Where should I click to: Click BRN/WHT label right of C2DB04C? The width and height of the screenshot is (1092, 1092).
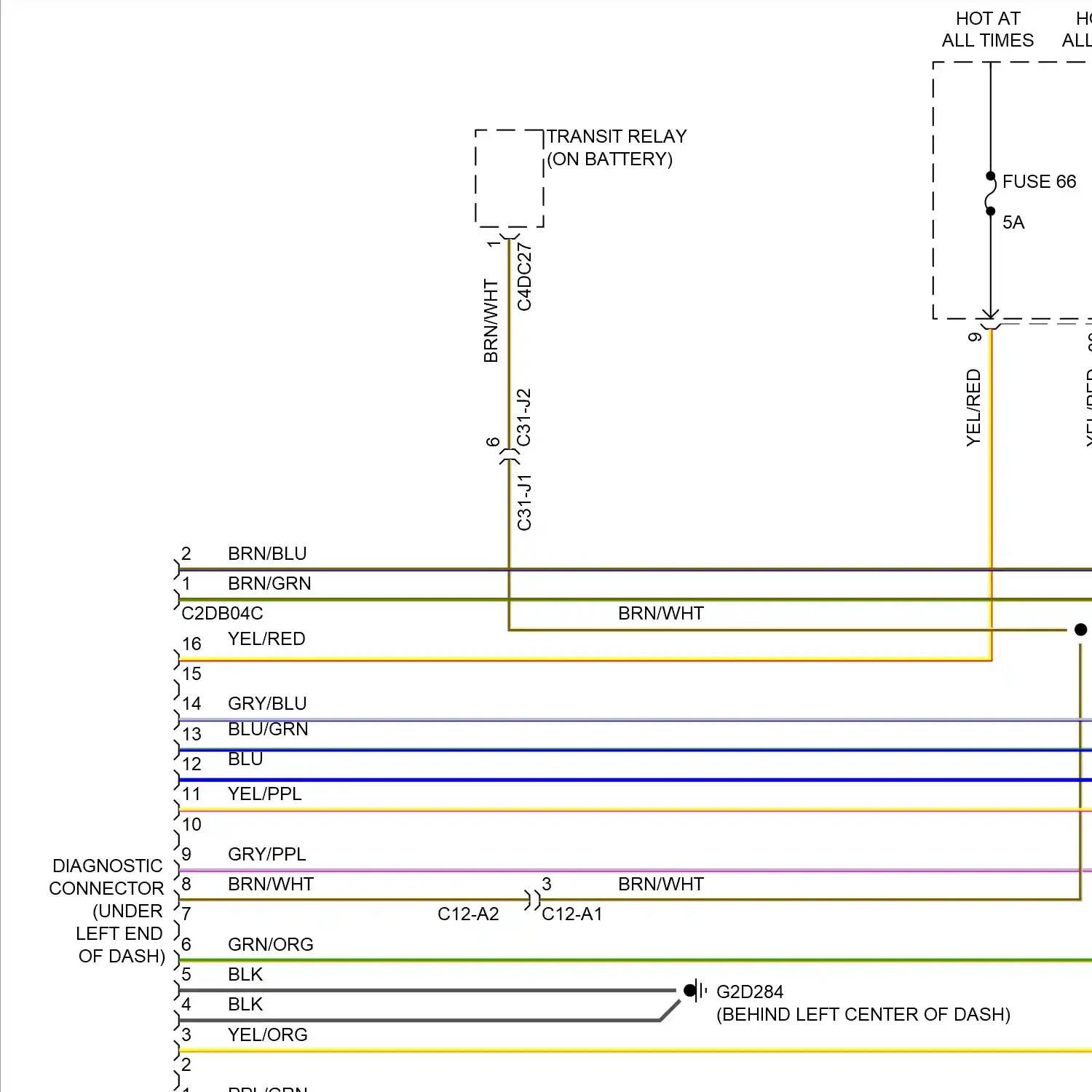(x=661, y=614)
